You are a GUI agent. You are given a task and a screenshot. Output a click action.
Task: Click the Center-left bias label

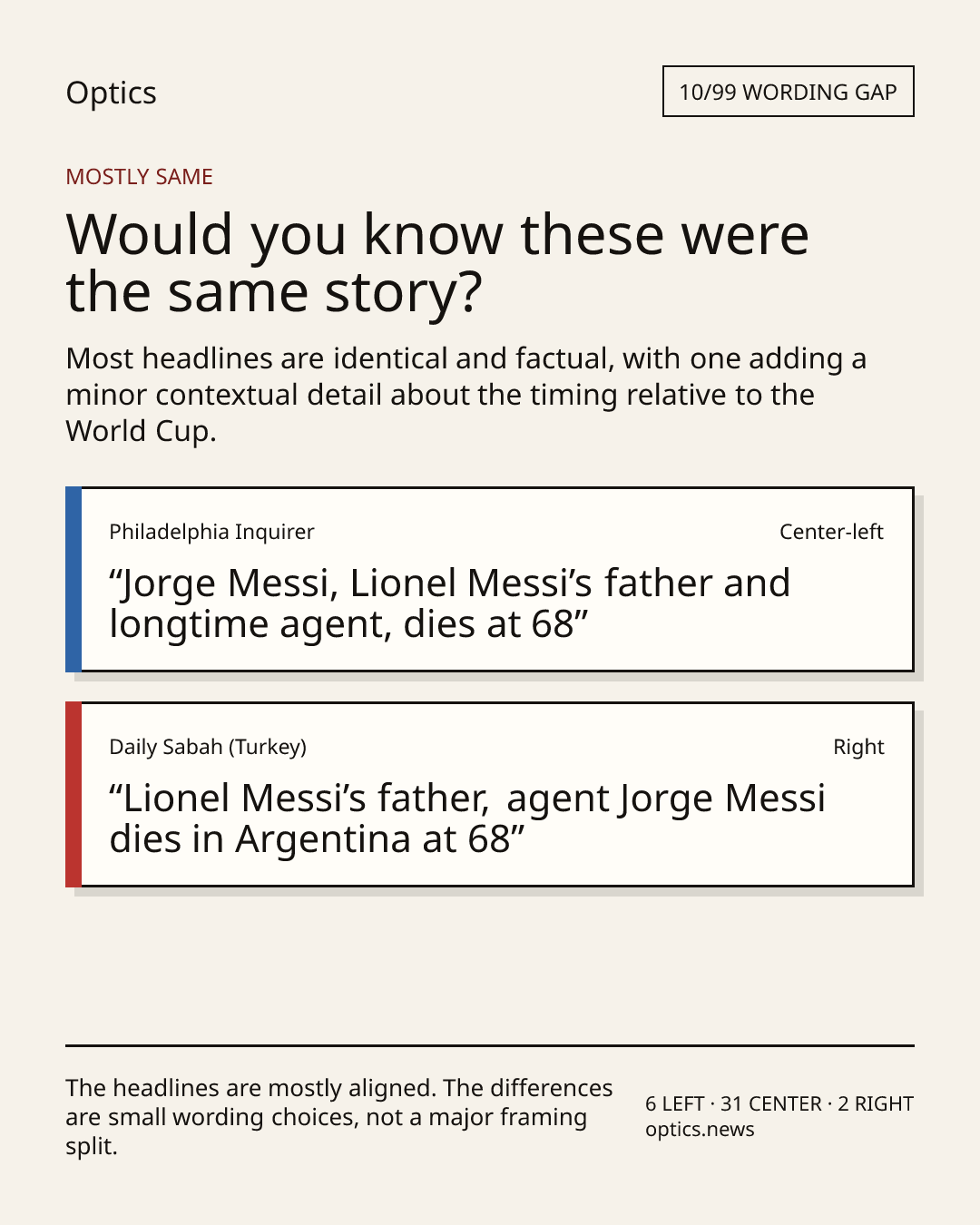pyautogui.click(x=831, y=532)
